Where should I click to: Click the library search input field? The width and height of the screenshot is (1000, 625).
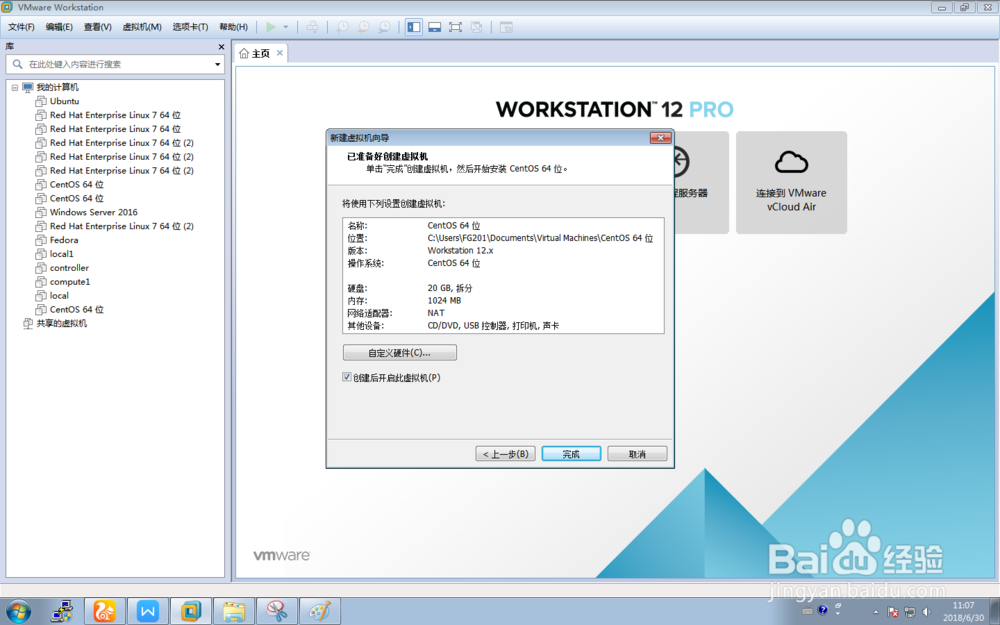point(115,64)
